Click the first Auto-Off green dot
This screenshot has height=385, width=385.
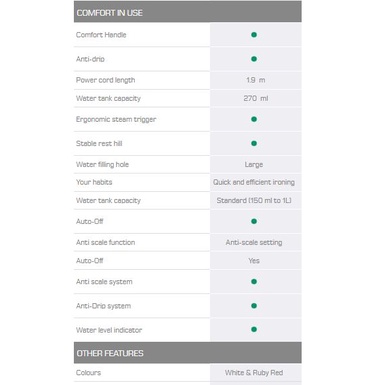point(254,221)
